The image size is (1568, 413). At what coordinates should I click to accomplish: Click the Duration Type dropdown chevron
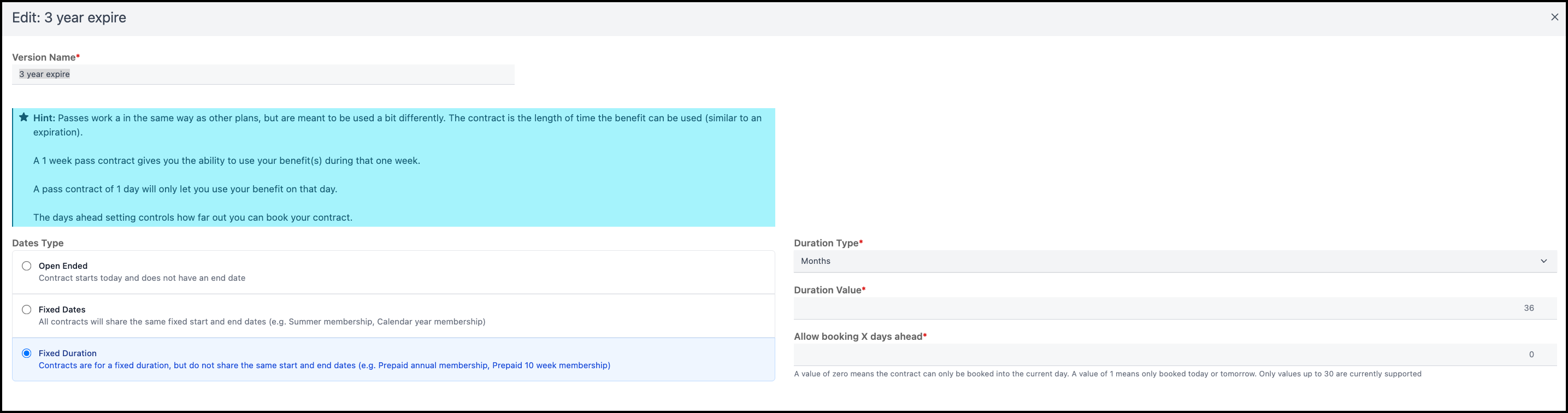coord(1543,261)
